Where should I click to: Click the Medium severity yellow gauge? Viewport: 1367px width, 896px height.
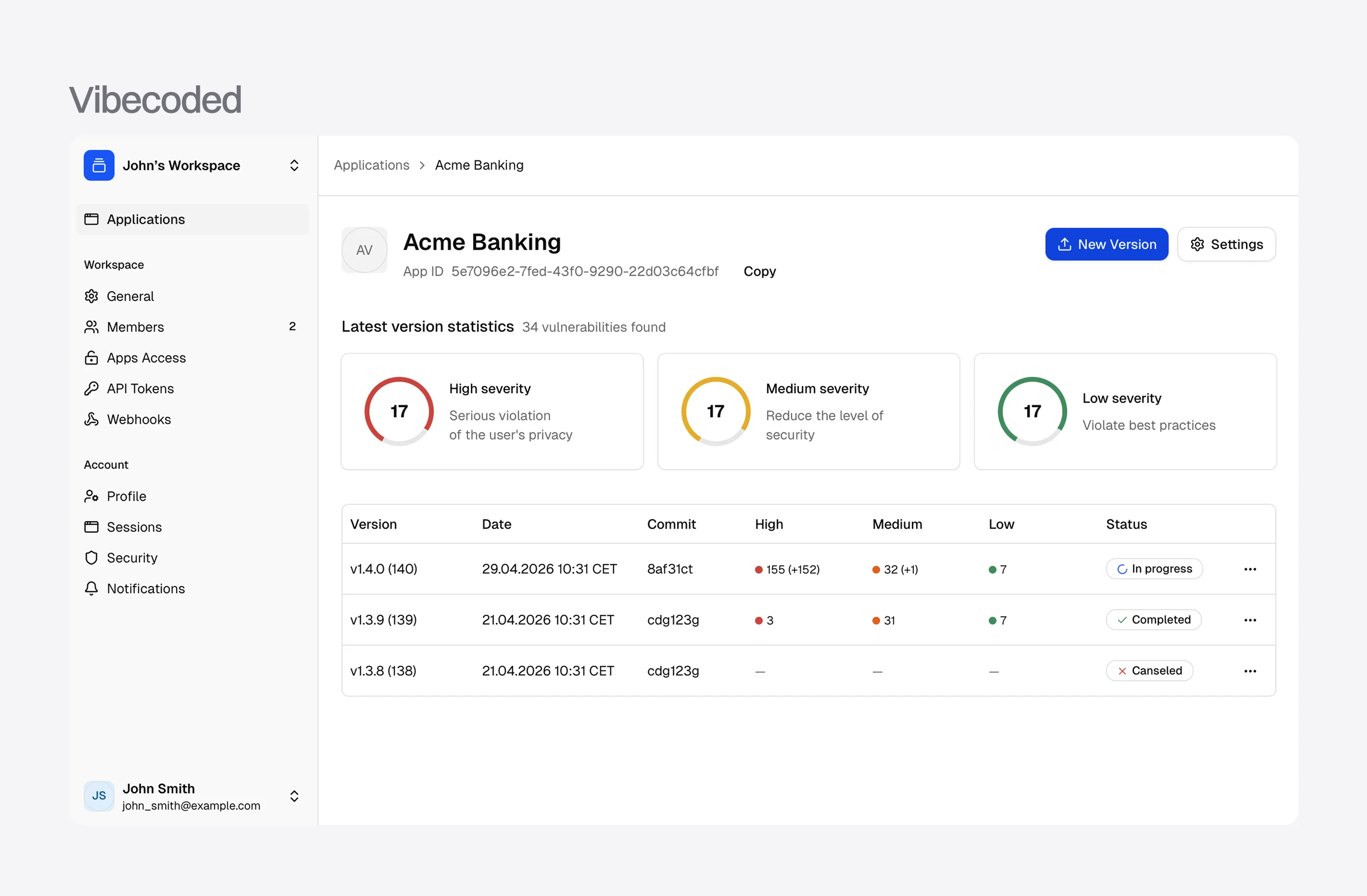point(716,411)
